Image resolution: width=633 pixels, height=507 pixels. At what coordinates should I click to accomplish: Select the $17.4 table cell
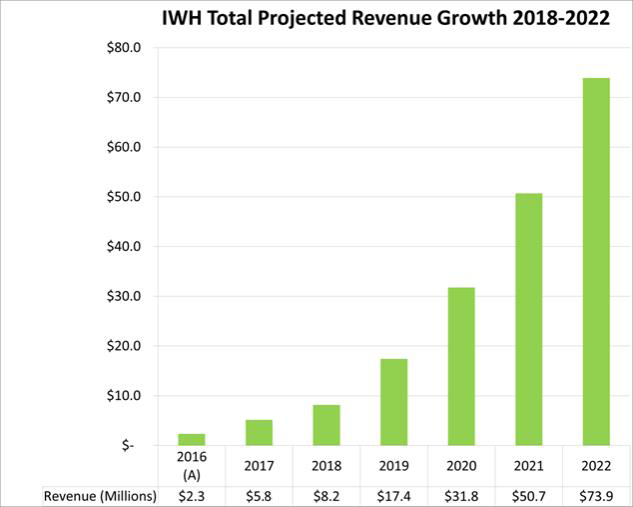tap(394, 496)
